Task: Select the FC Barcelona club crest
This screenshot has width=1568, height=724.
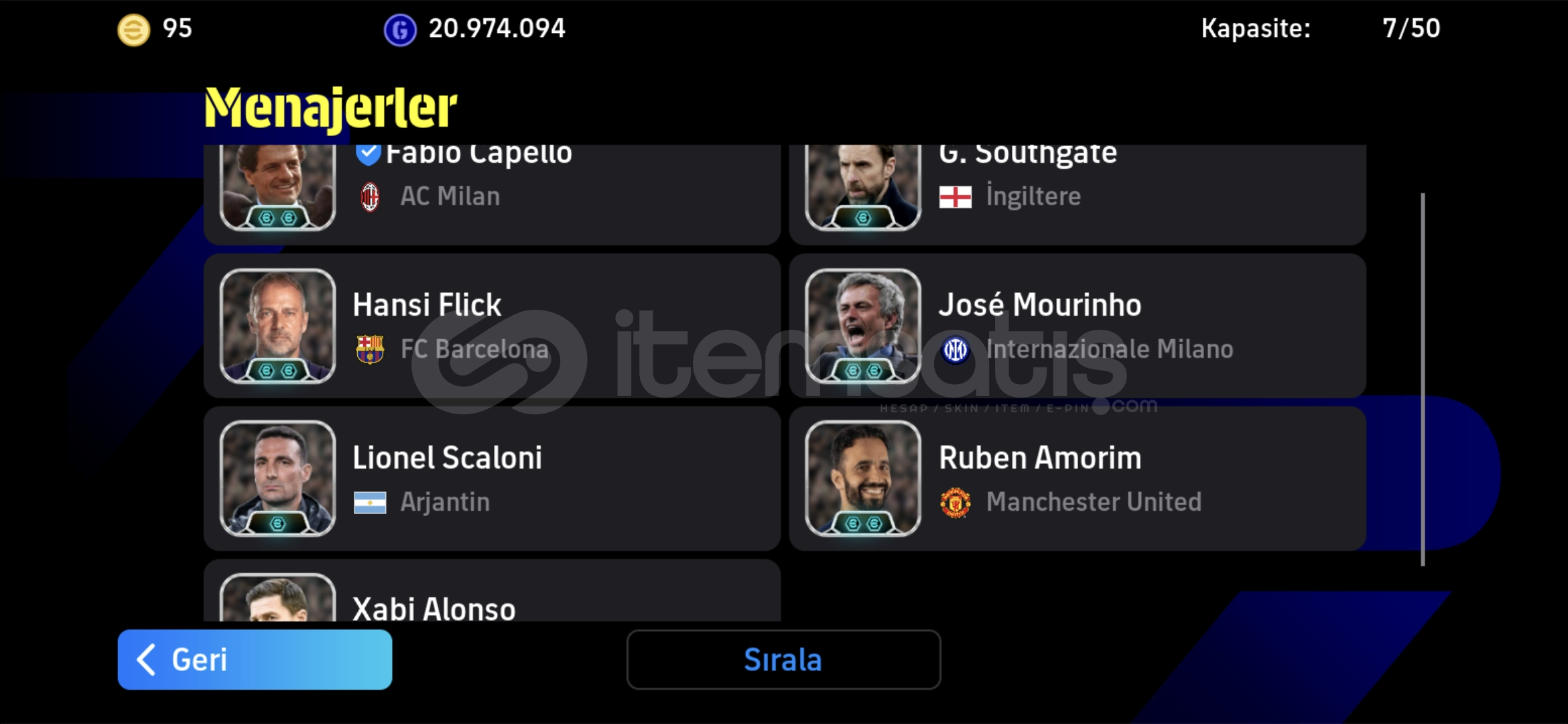Action: 370,349
